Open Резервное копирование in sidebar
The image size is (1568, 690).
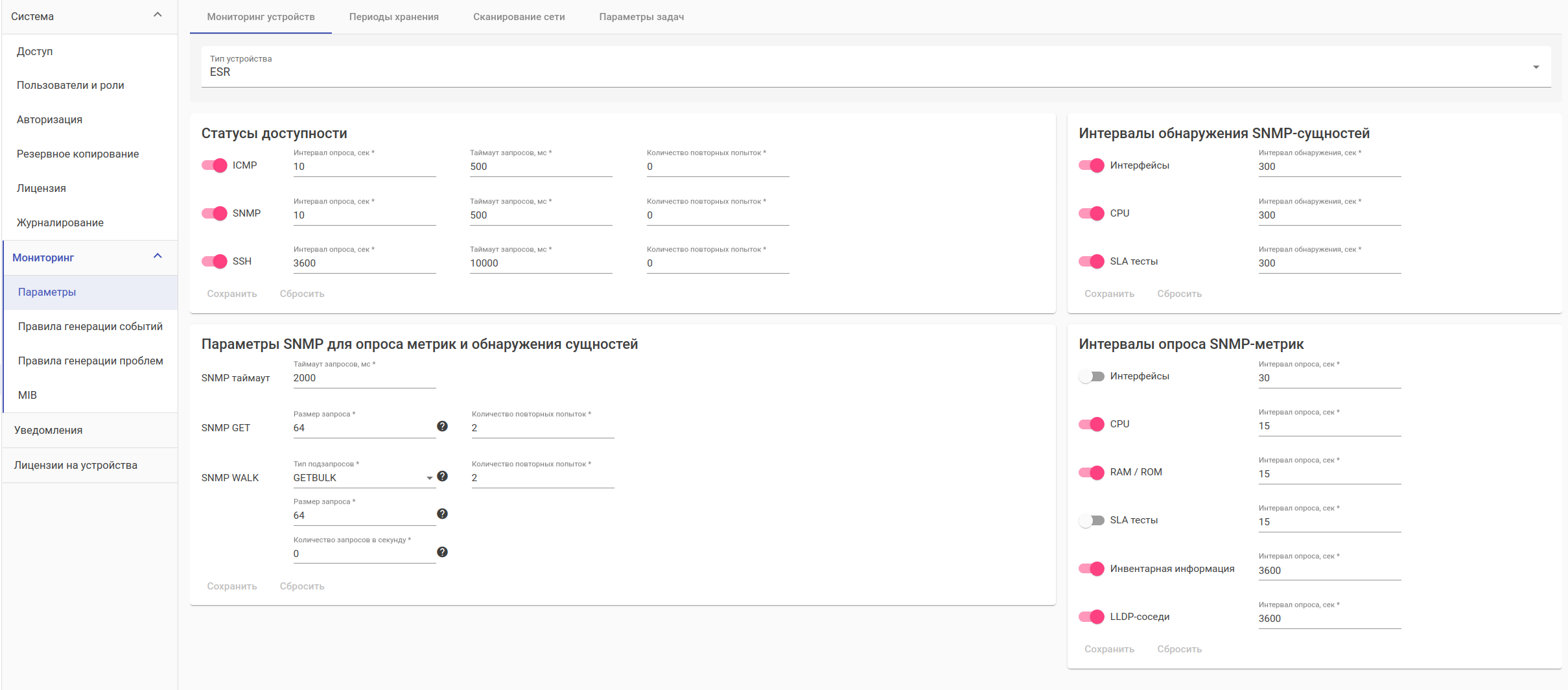pyautogui.click(x=78, y=154)
